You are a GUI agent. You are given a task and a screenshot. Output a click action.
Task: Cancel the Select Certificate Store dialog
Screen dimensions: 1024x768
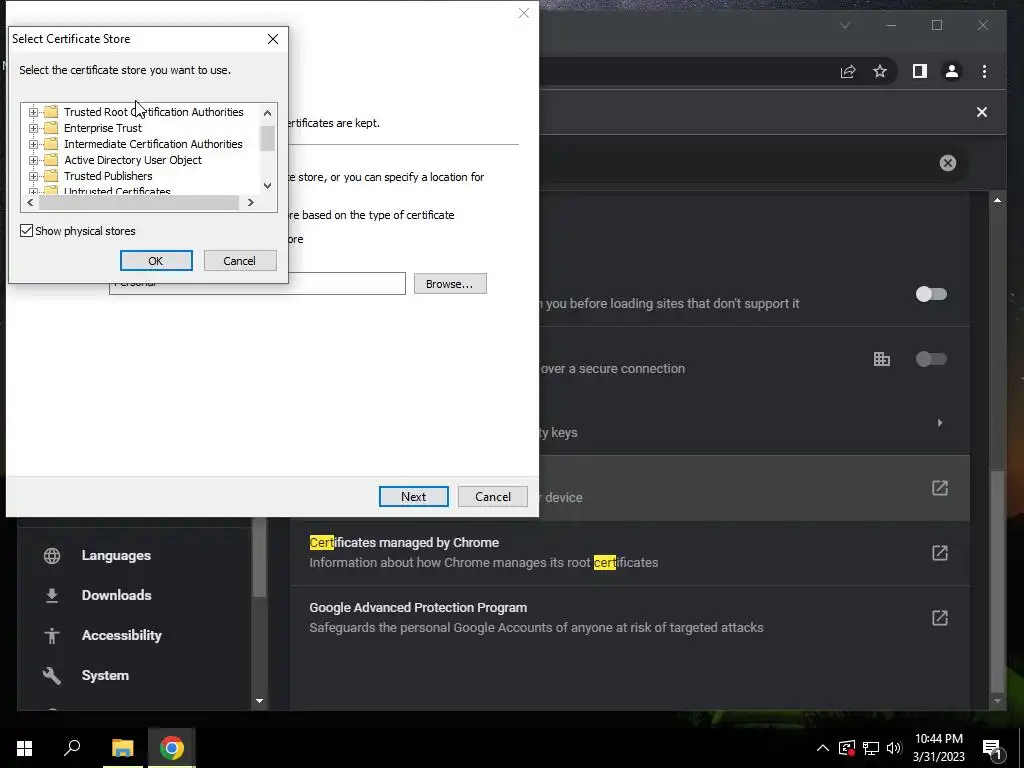coord(240,261)
